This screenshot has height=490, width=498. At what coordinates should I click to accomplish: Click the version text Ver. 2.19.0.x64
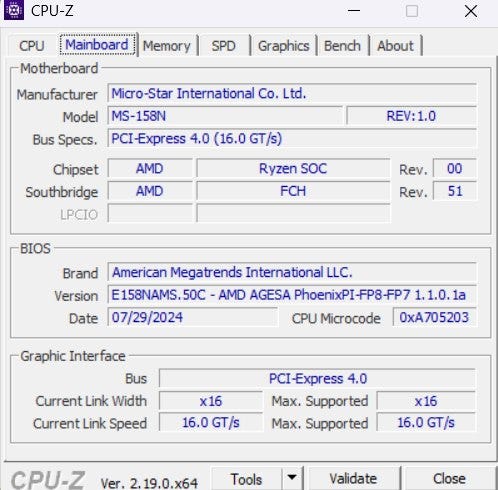point(149,483)
